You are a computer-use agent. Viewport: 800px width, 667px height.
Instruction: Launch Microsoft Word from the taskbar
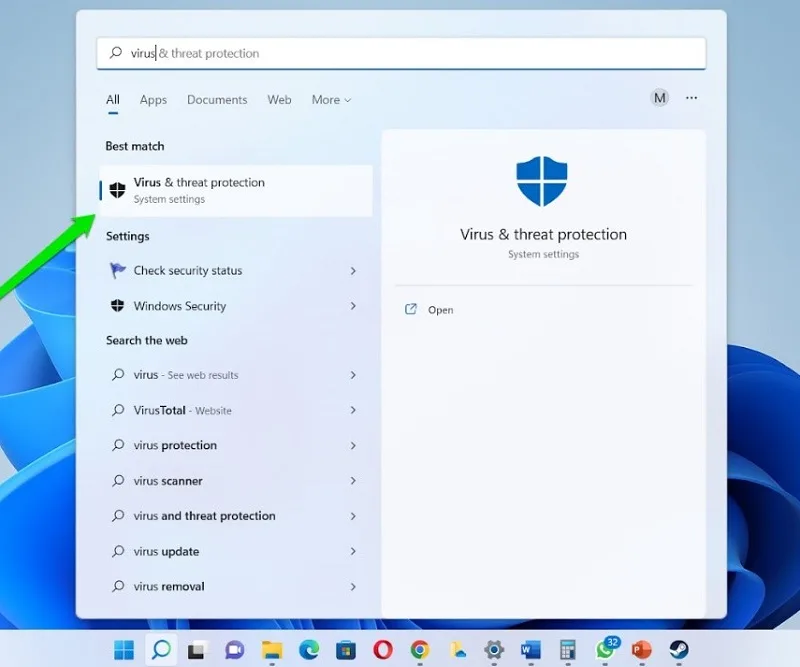click(531, 650)
